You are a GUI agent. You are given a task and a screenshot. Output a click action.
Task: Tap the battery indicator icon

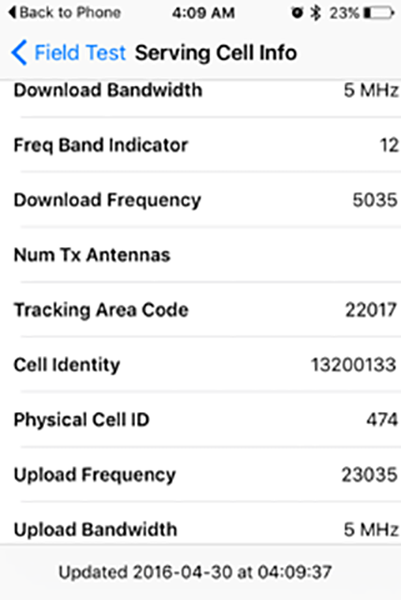click(x=379, y=13)
